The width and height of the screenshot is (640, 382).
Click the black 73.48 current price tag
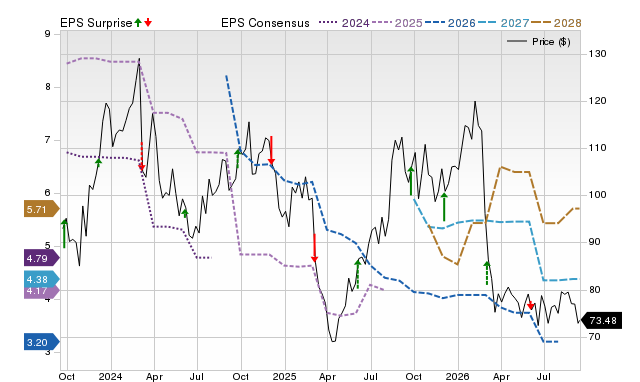(601, 320)
